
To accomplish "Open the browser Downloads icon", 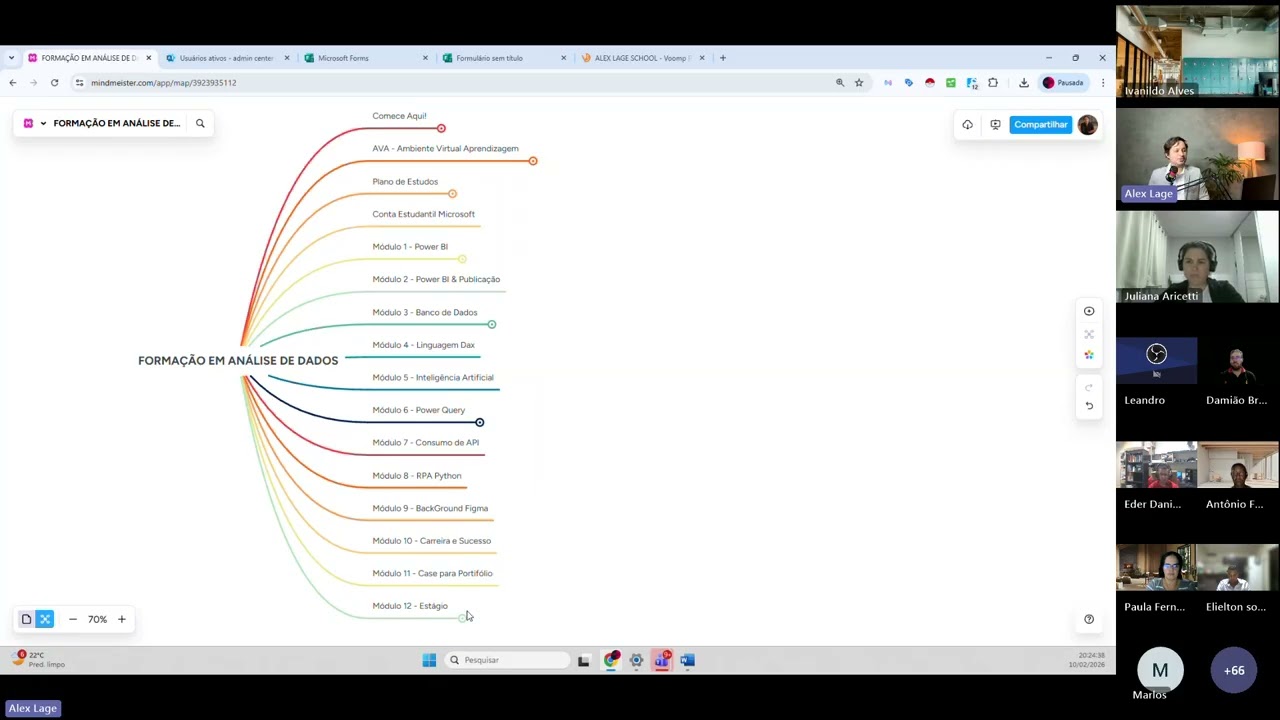I will [x=1024, y=83].
